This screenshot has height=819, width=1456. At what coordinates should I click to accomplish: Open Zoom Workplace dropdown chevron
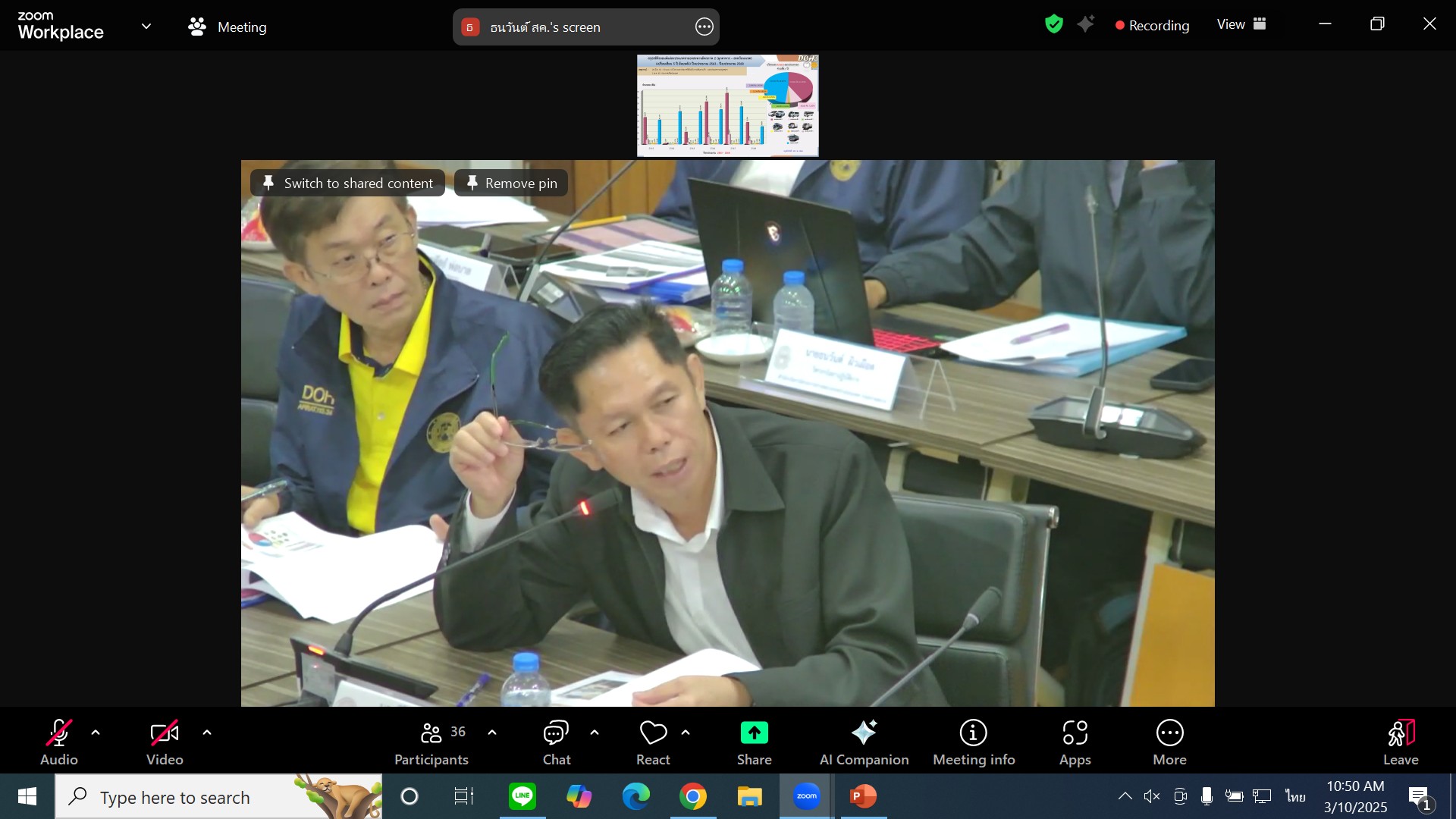click(x=146, y=27)
